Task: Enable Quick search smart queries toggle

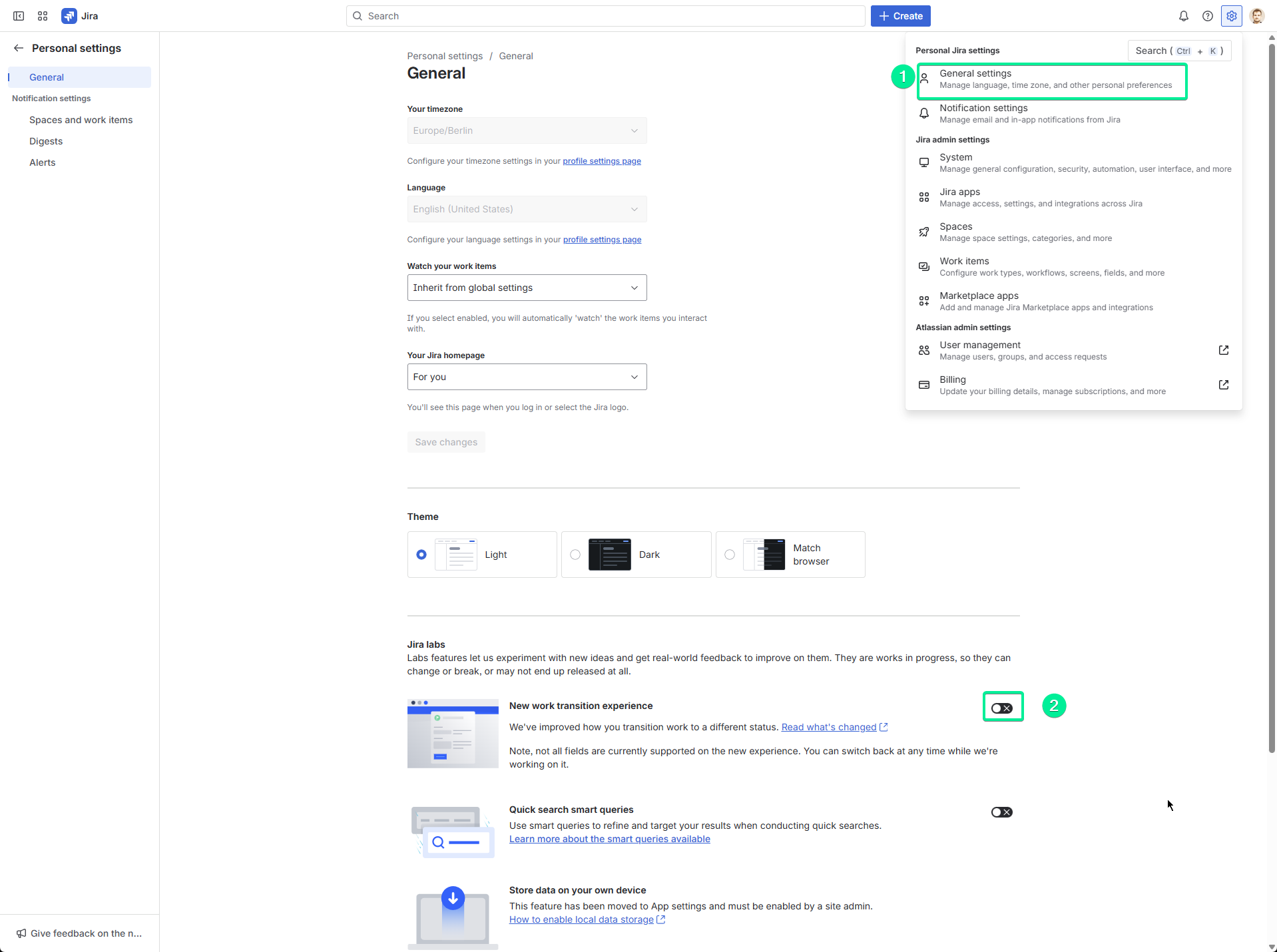Action: click(1001, 812)
